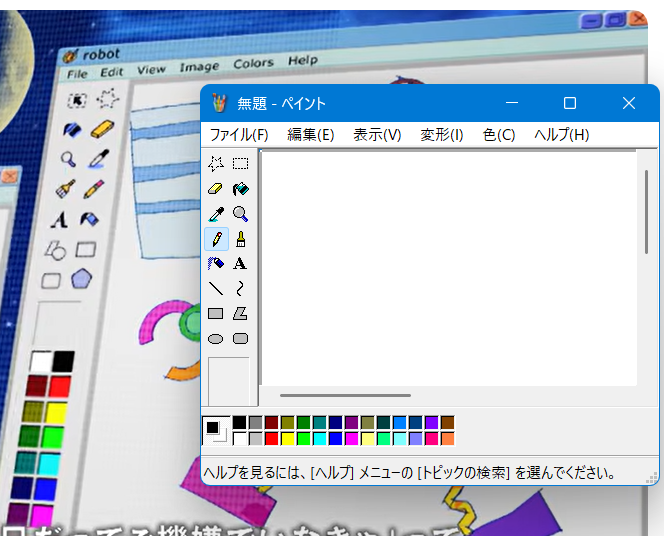664x536 pixels.
Task: Pick the straight Line tool in ペイント
Action: pos(216,289)
